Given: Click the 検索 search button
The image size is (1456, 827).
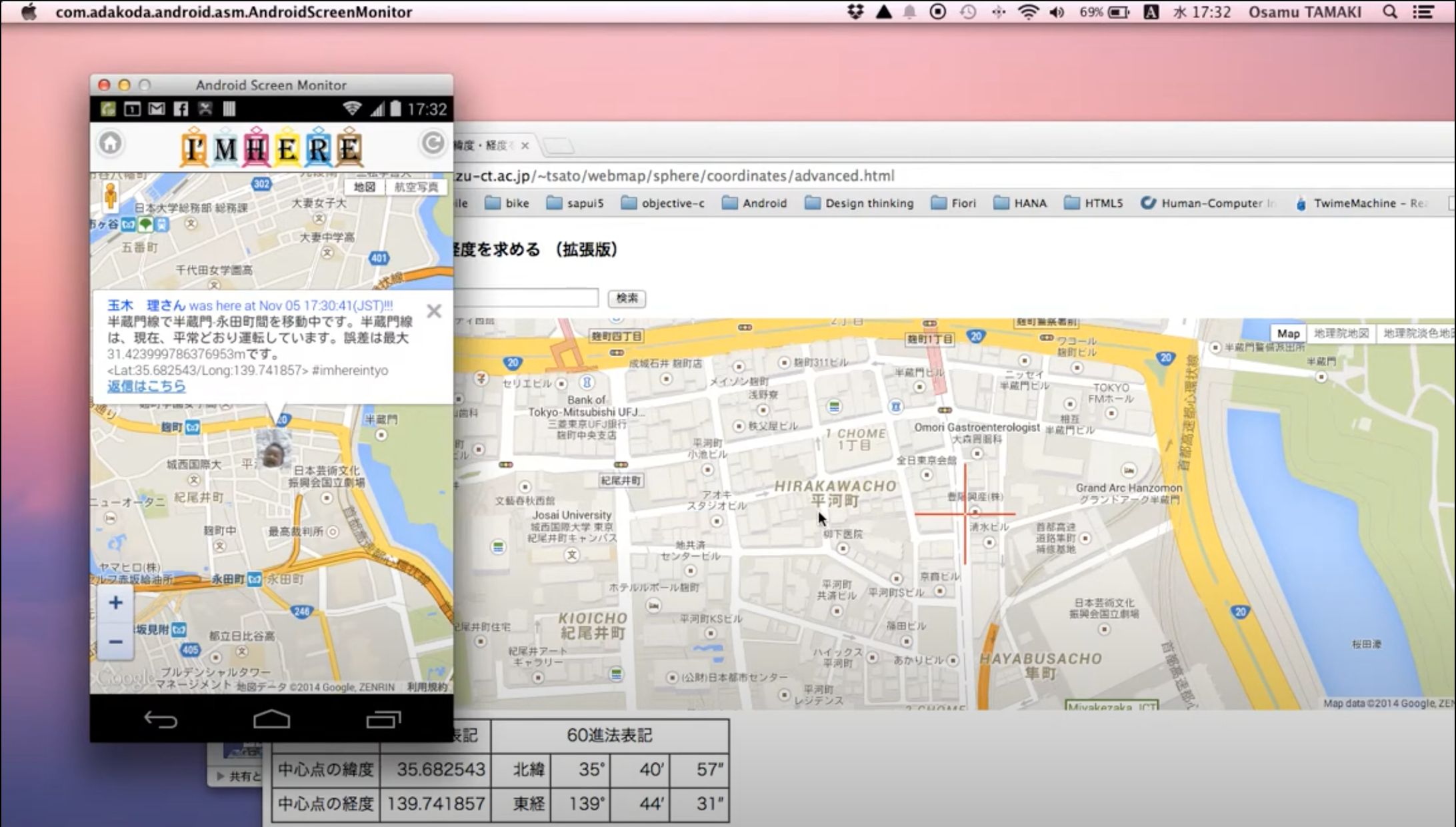Looking at the screenshot, I should (x=627, y=298).
